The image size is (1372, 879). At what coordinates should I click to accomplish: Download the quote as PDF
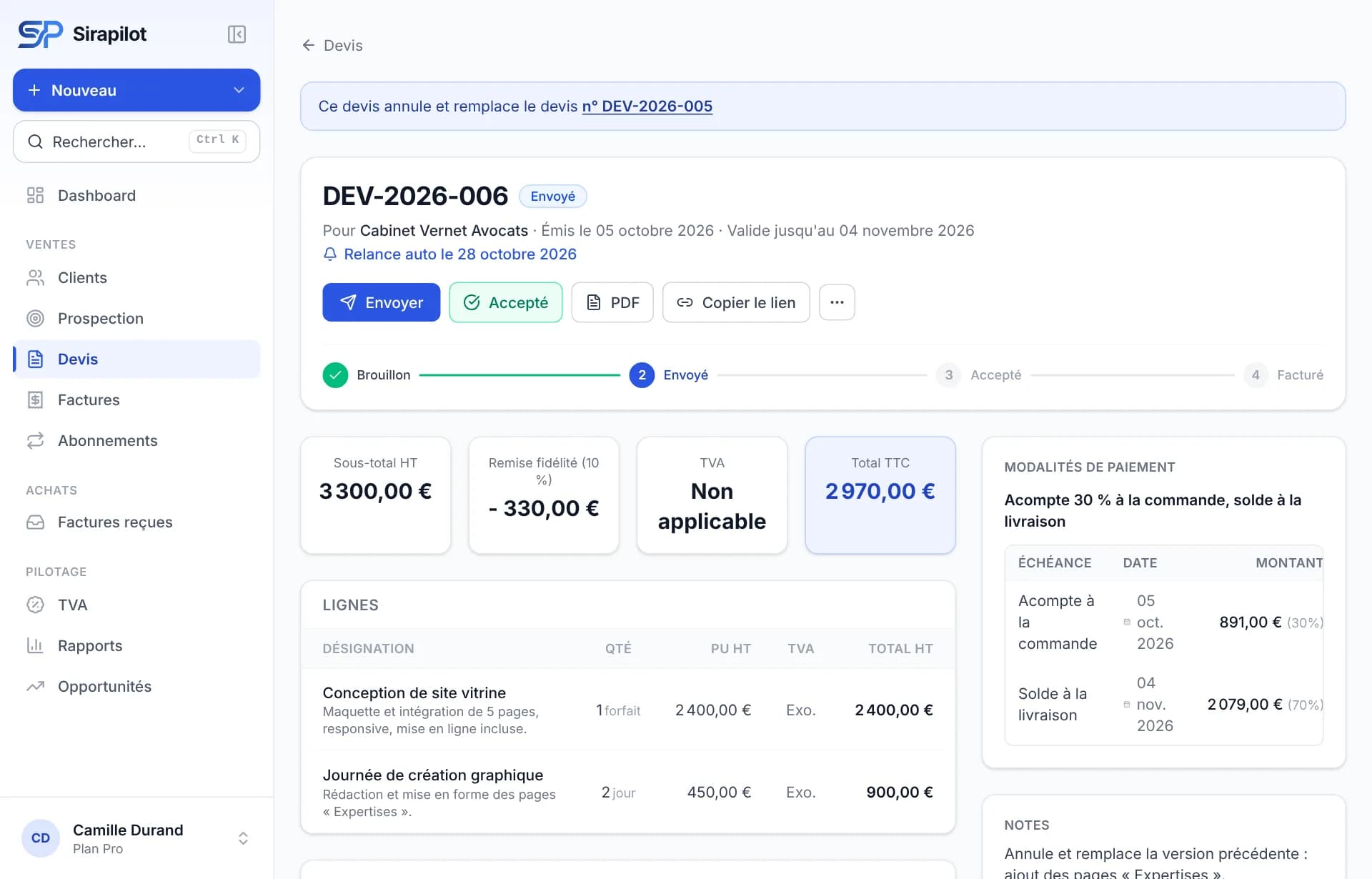612,302
